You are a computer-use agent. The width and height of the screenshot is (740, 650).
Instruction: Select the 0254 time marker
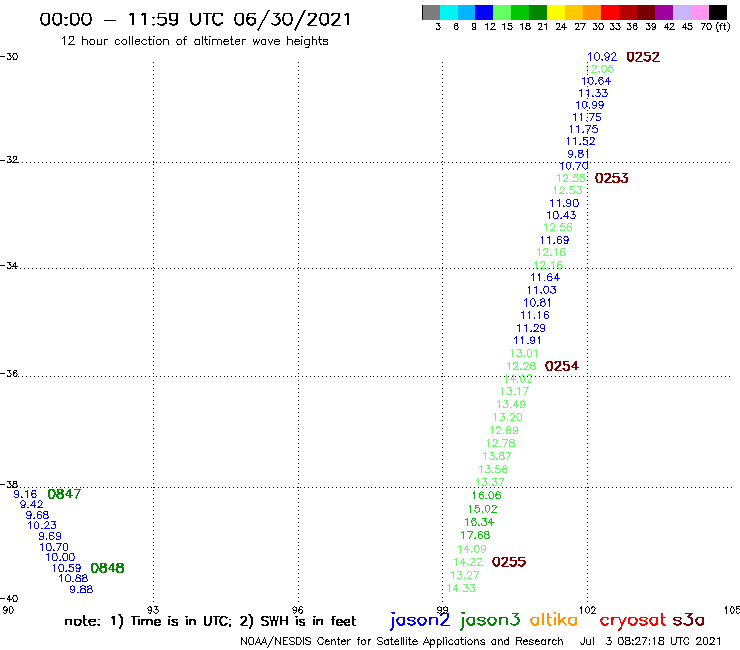pos(561,366)
